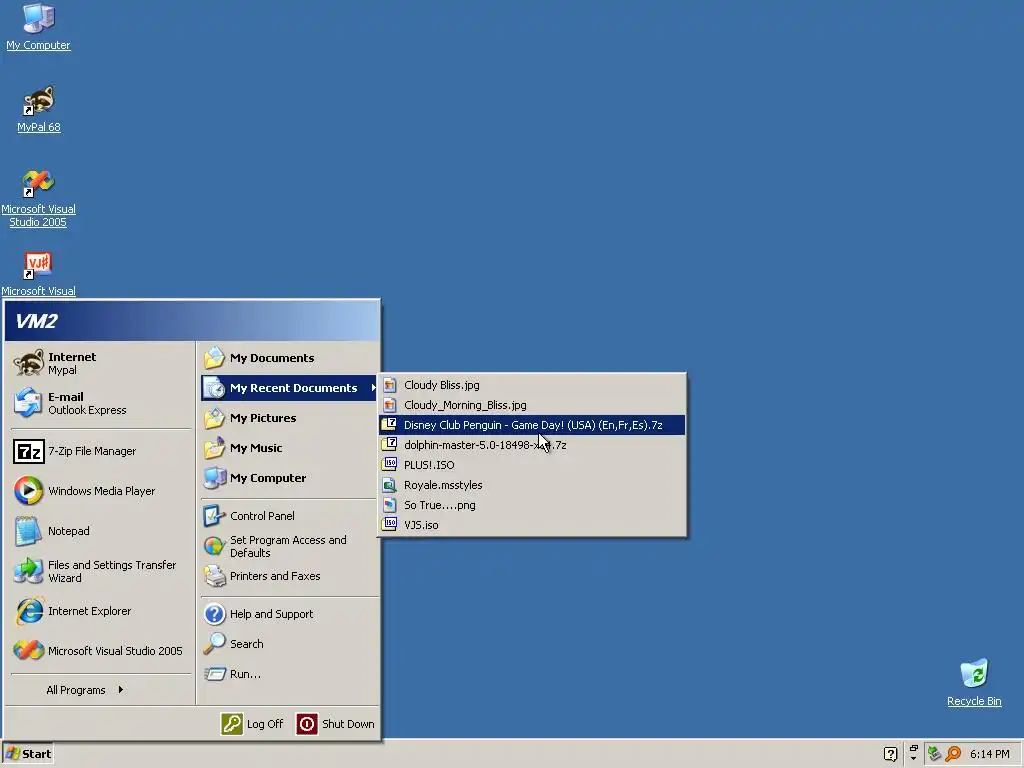Open Search from Start menu
1024x768 pixels.
(x=289, y=644)
